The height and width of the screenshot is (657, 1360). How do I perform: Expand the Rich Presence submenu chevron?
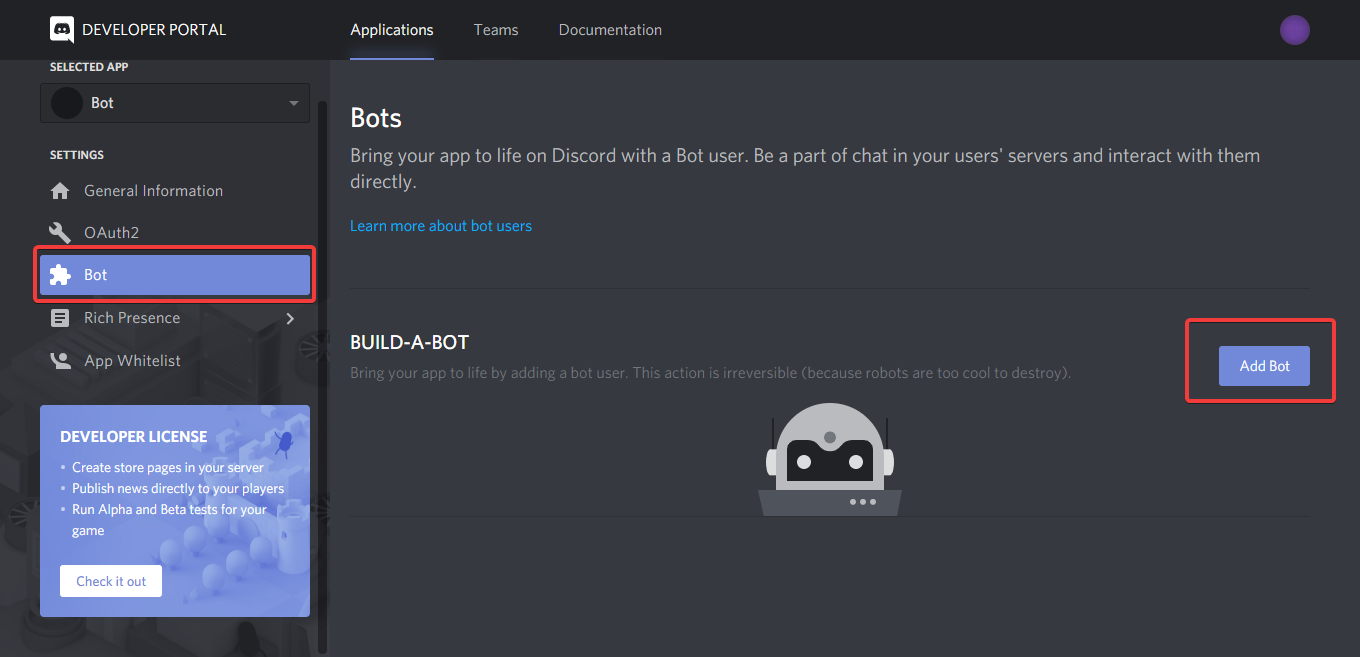click(290, 318)
